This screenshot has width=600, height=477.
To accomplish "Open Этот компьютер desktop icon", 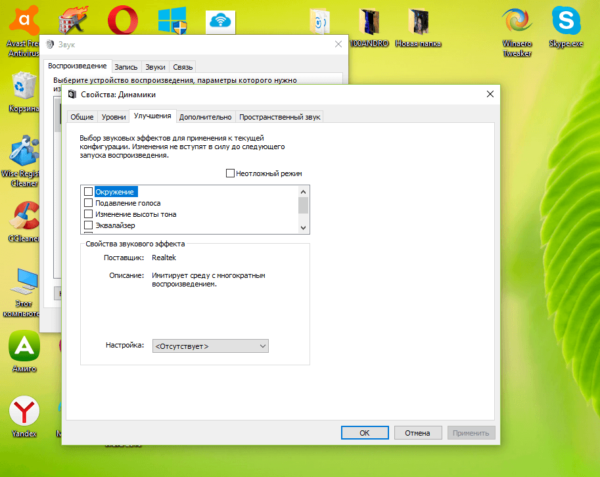I will click(23, 293).
